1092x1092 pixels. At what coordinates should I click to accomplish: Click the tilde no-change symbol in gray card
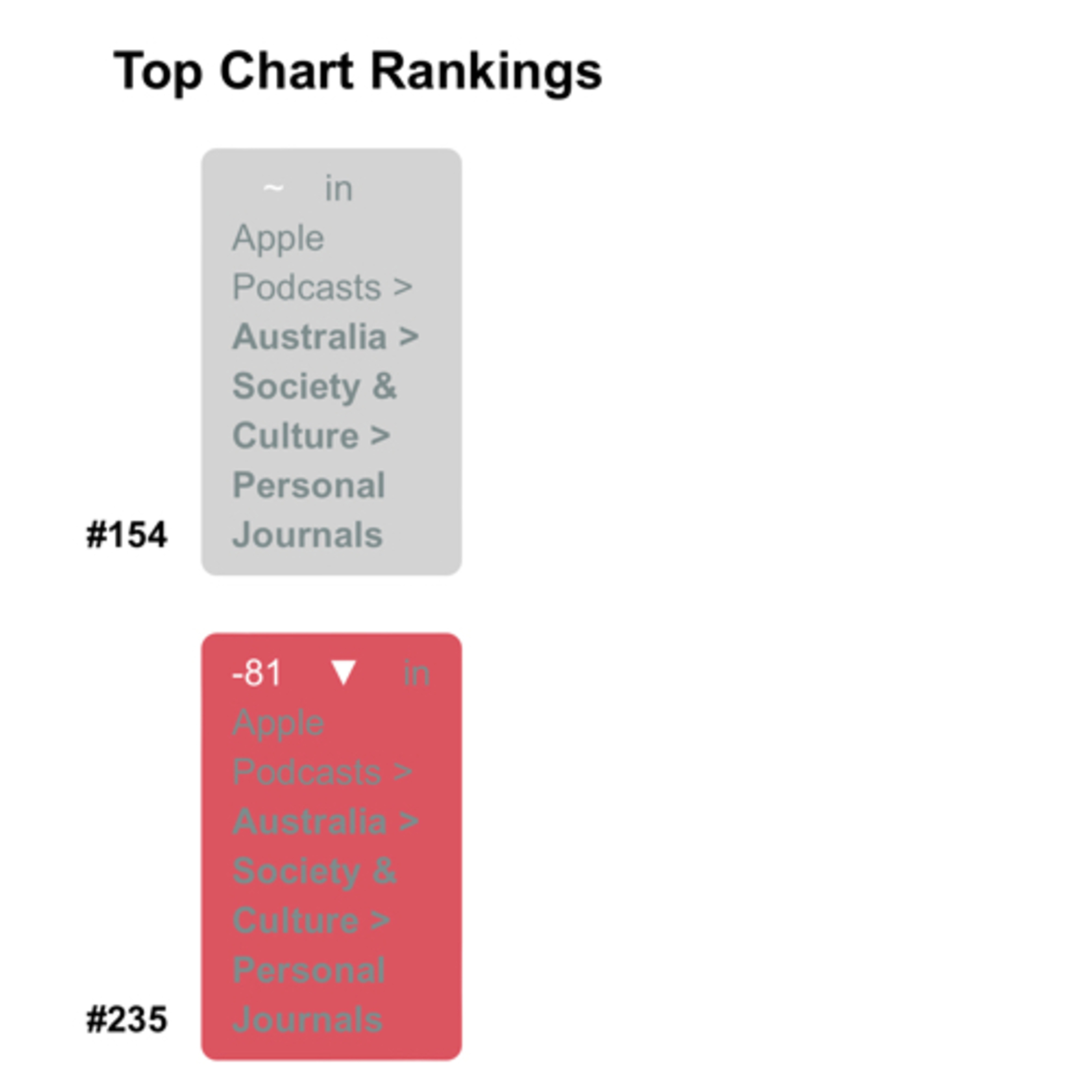click(273, 189)
